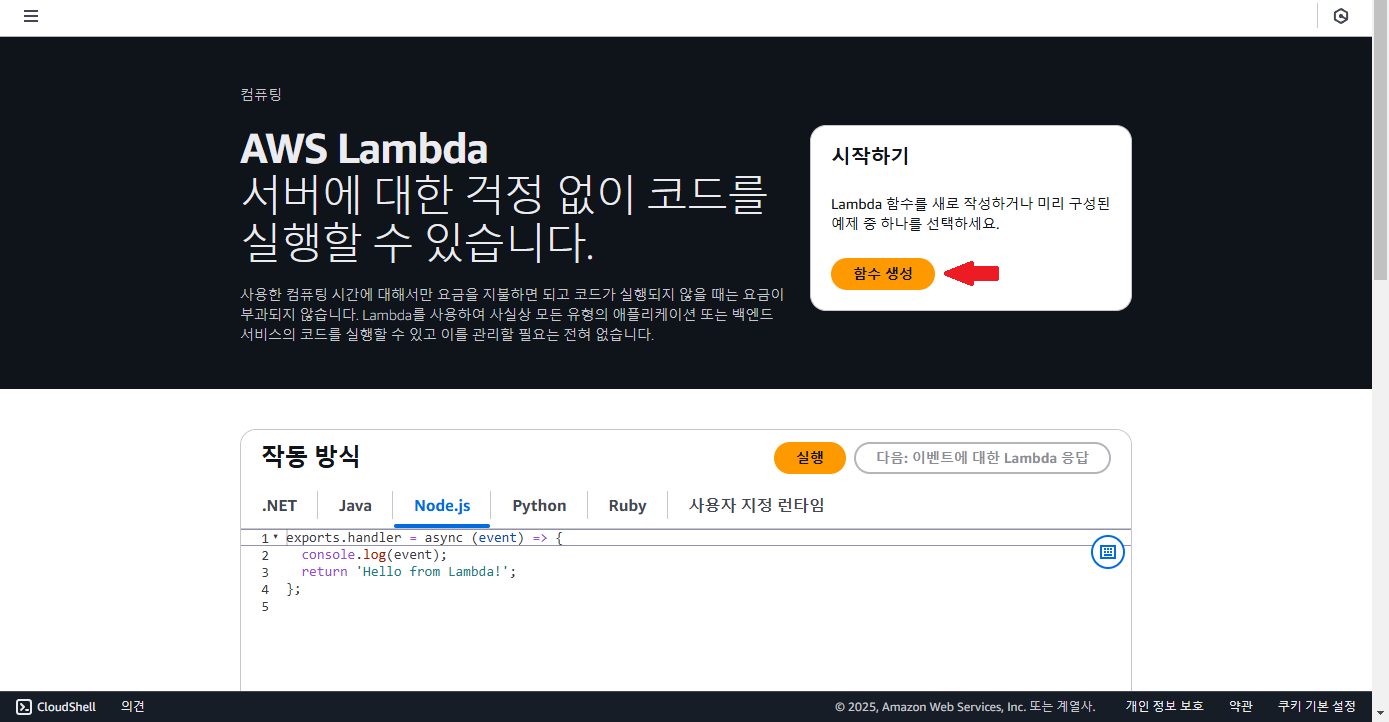Switch to the Ruby tab
The height and width of the screenshot is (722, 1389).
(x=627, y=505)
